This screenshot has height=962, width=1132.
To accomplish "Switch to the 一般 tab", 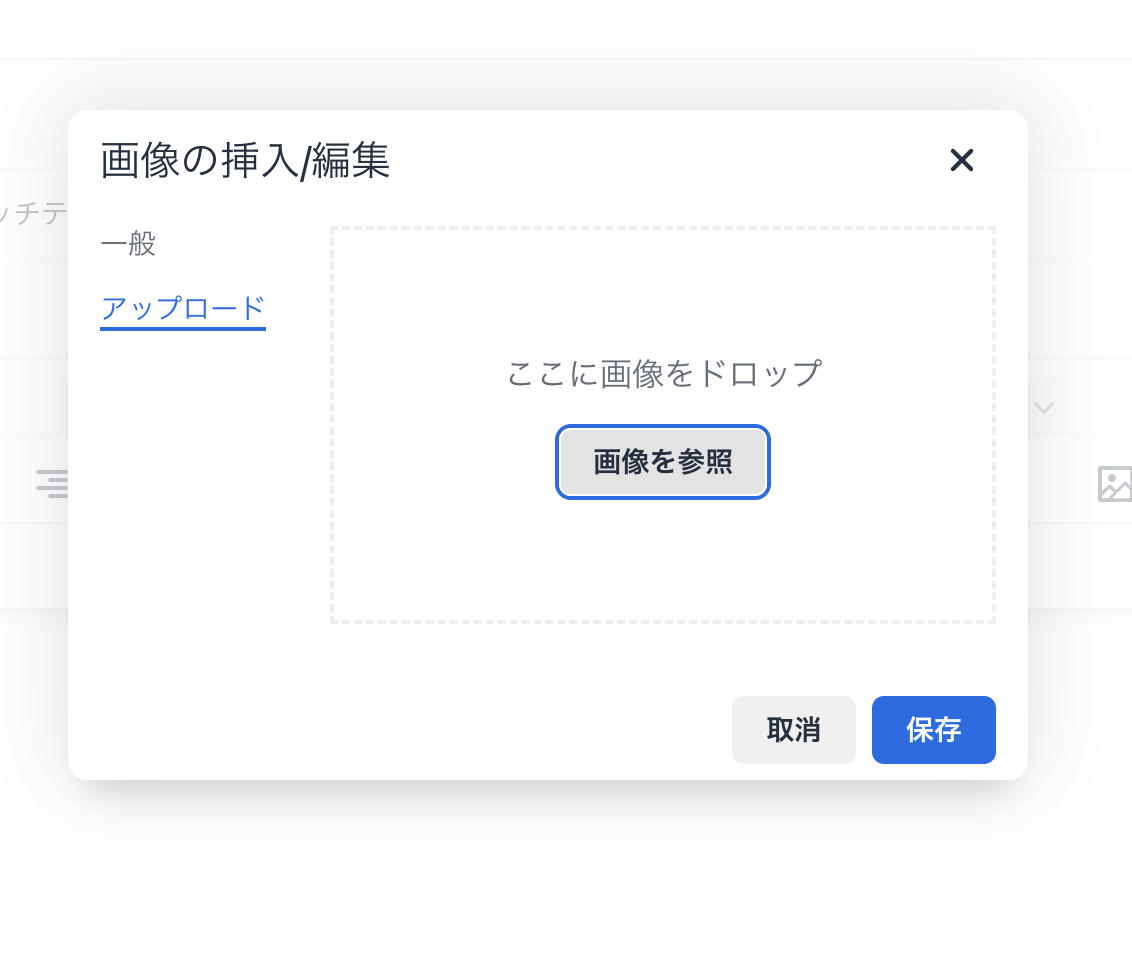I will click(129, 243).
